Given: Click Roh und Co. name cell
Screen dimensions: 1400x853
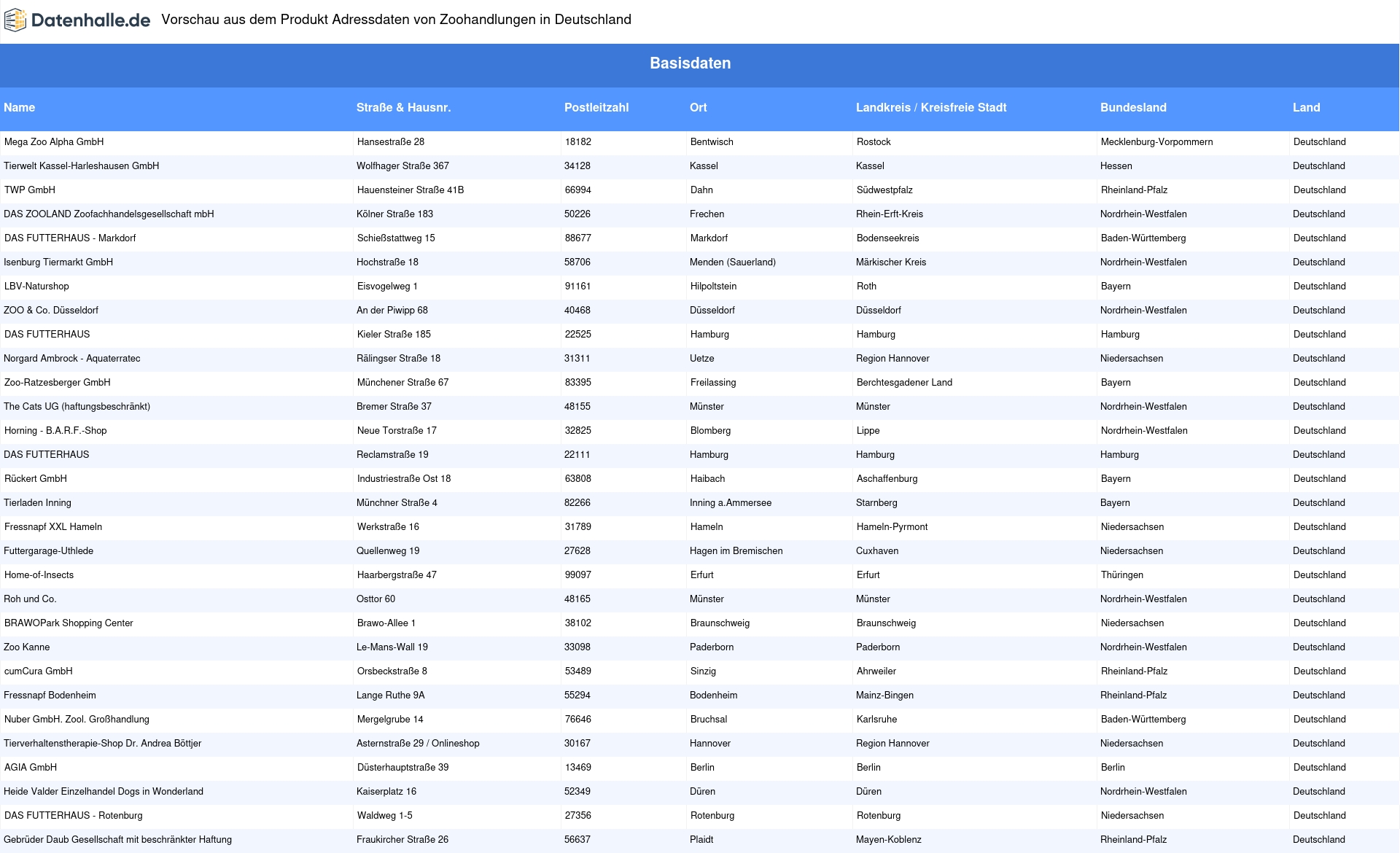Looking at the screenshot, I should tap(30, 599).
